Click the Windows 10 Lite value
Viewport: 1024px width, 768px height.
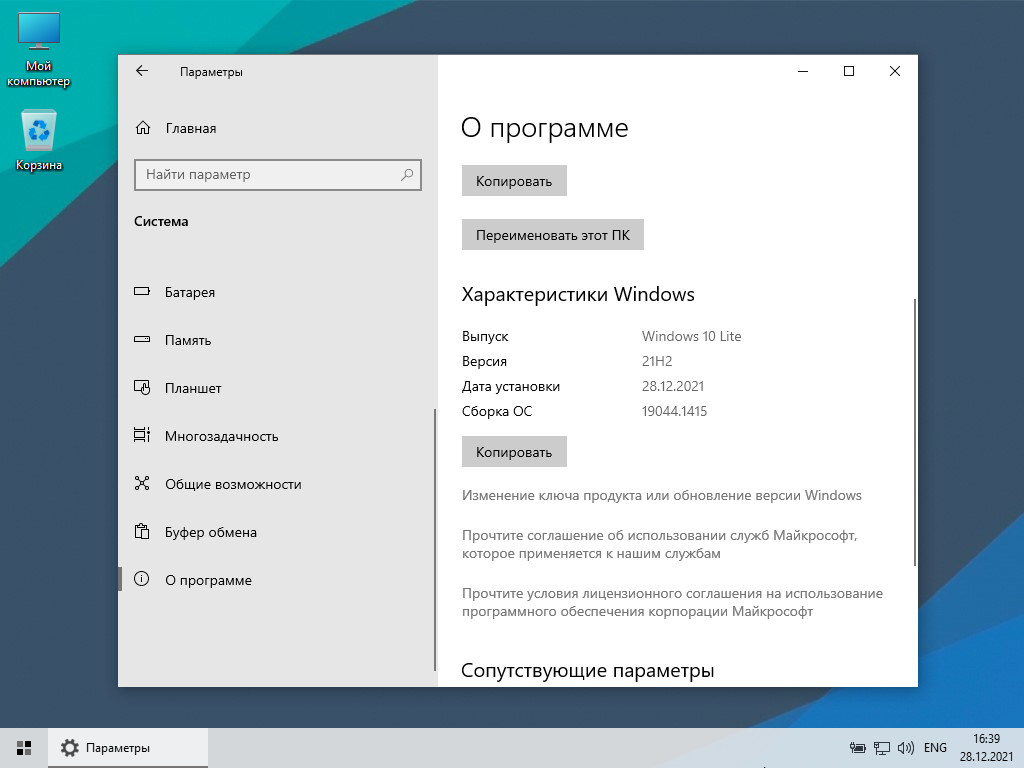[x=692, y=336]
